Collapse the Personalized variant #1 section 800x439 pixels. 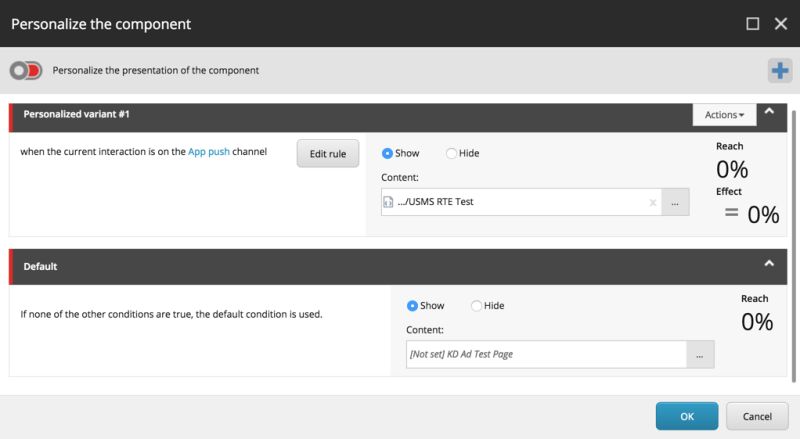[x=769, y=111]
